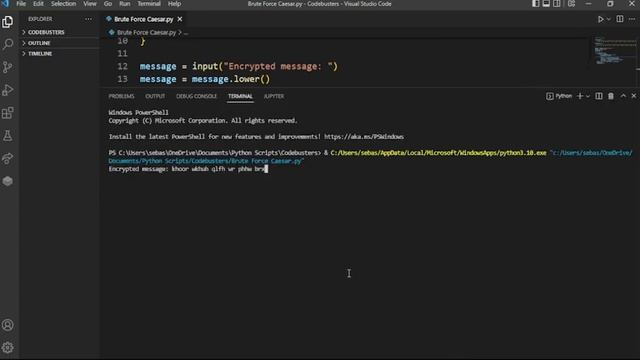Open the Run and Debug view

click(7, 90)
